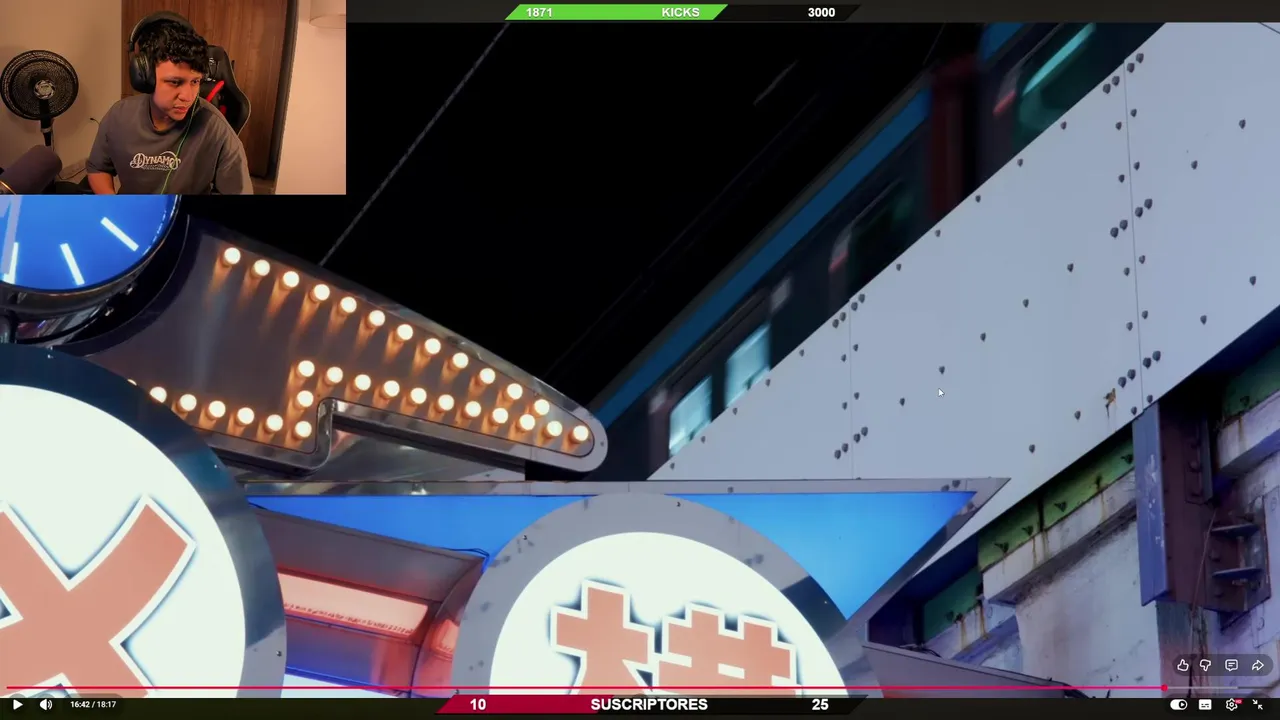Click the 10 subscribers count

tap(478, 704)
